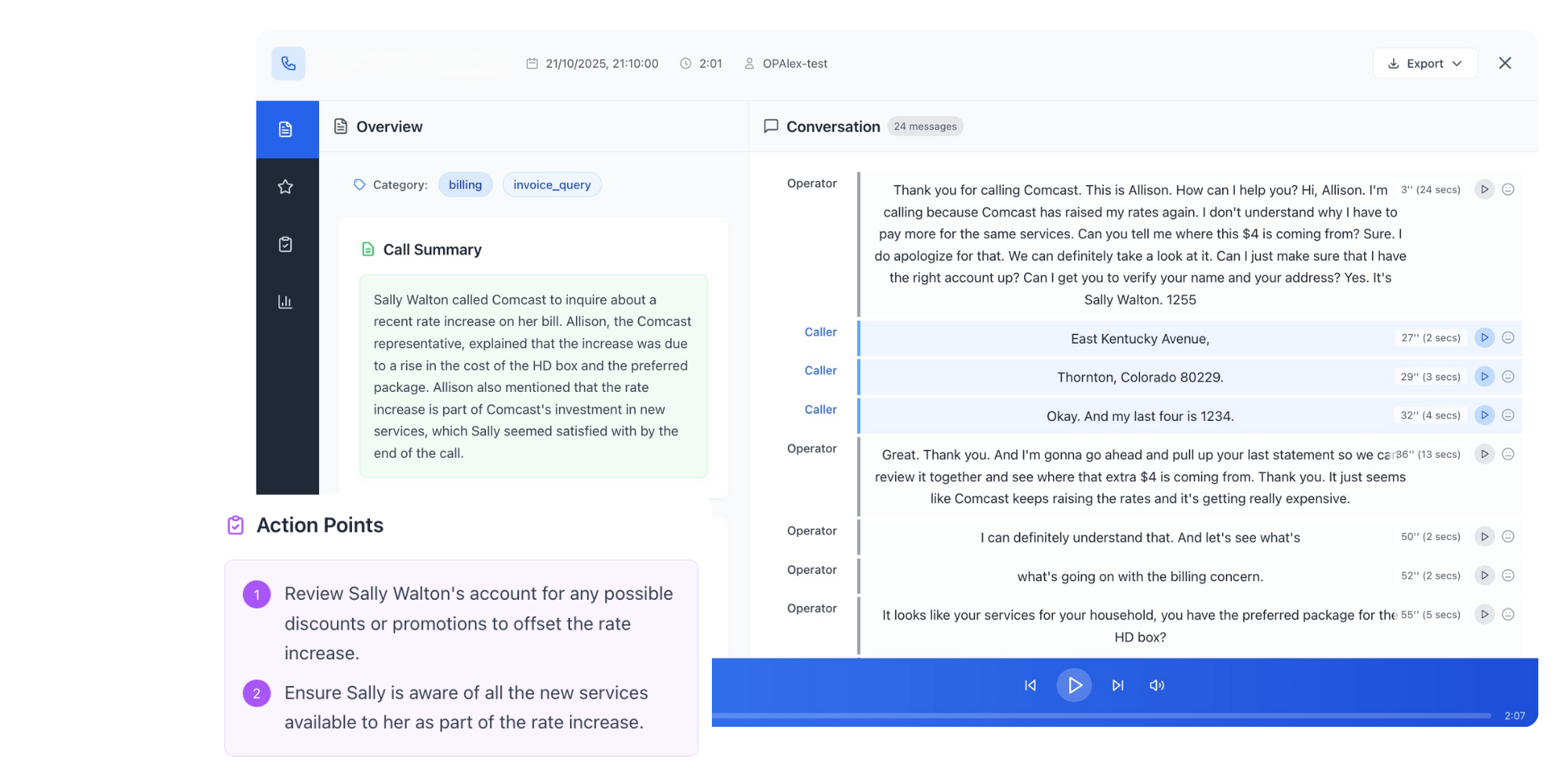Open the clipboard action points sidebar tab
This screenshot has width=1568, height=784.
pos(285,245)
